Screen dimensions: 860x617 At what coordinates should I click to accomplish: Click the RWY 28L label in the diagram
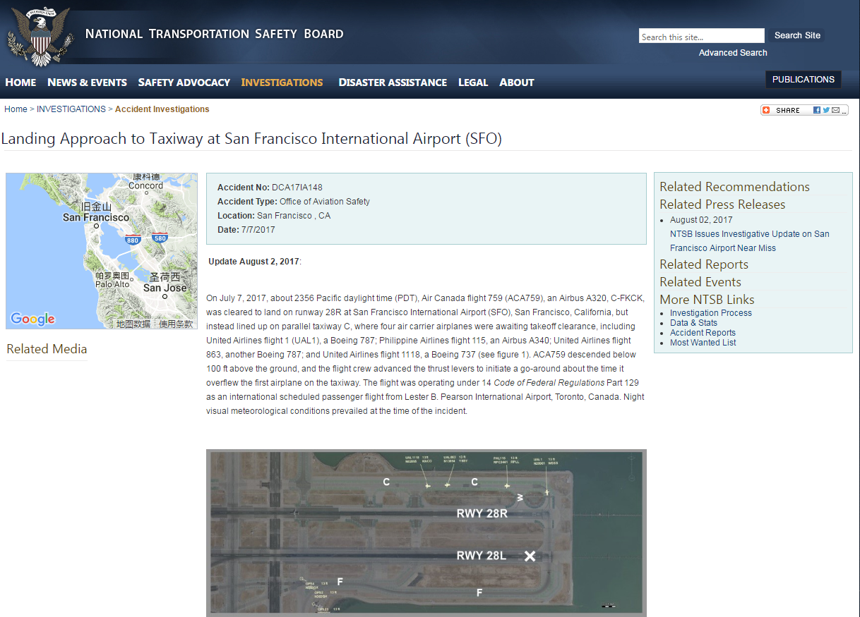pos(481,556)
